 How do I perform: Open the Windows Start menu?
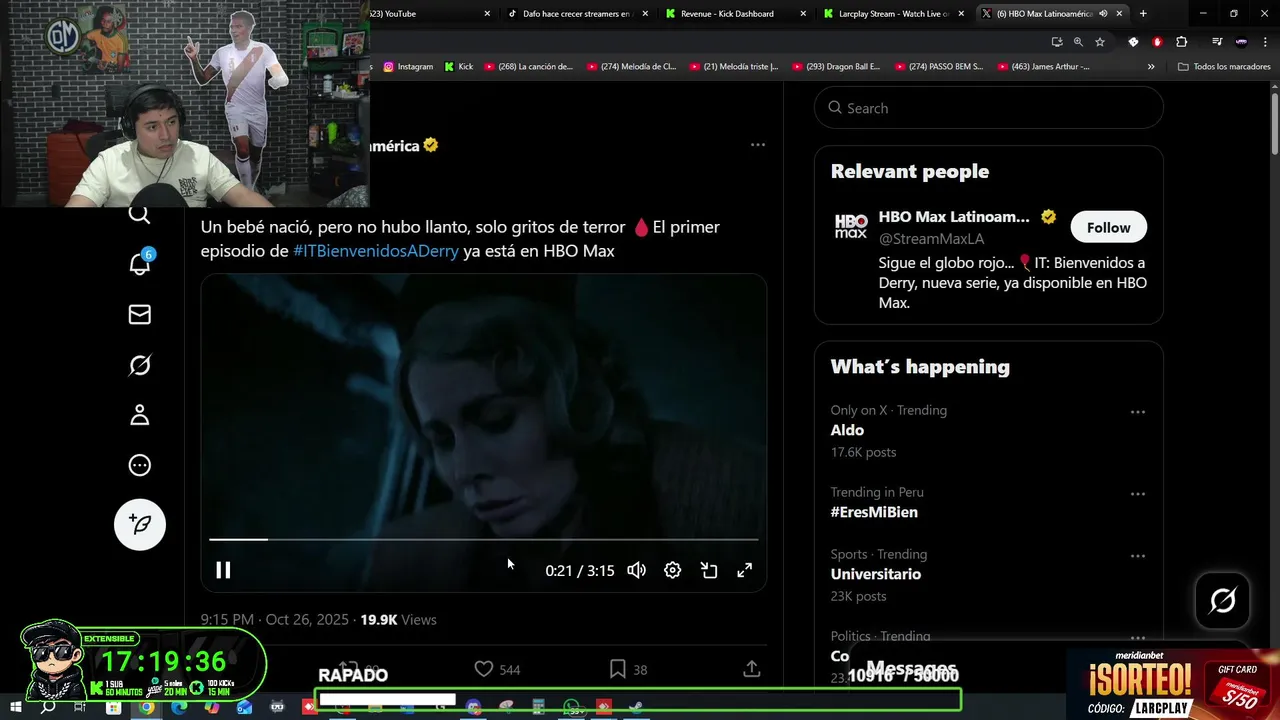click(x=16, y=707)
